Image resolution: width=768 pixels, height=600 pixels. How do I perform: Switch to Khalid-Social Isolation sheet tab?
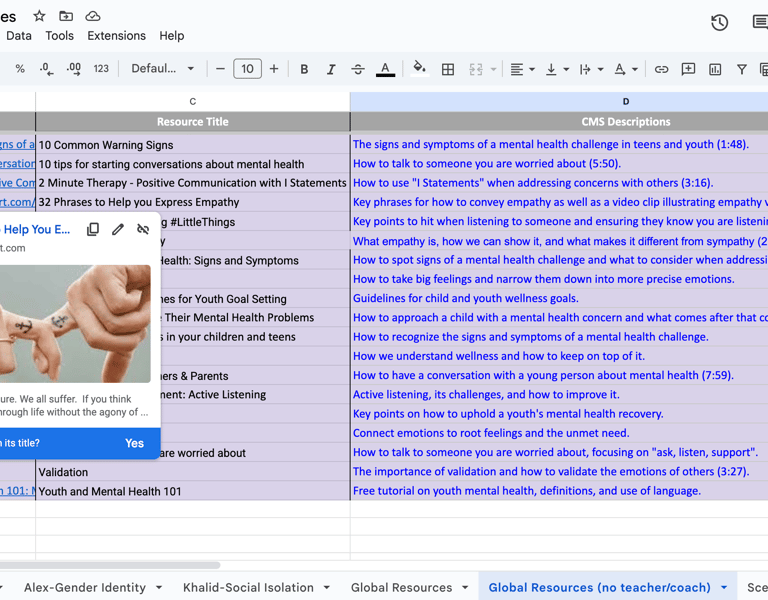[x=248, y=587]
